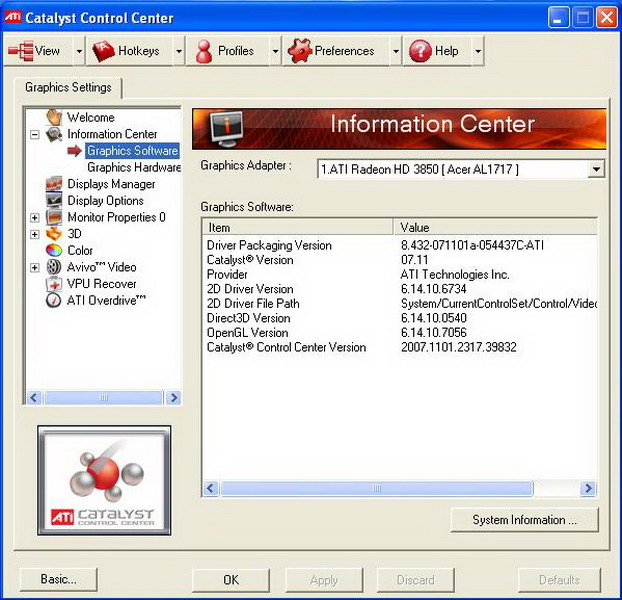Click the ATI Overdrive gauge icon
This screenshot has height=600, width=622.
point(54,300)
